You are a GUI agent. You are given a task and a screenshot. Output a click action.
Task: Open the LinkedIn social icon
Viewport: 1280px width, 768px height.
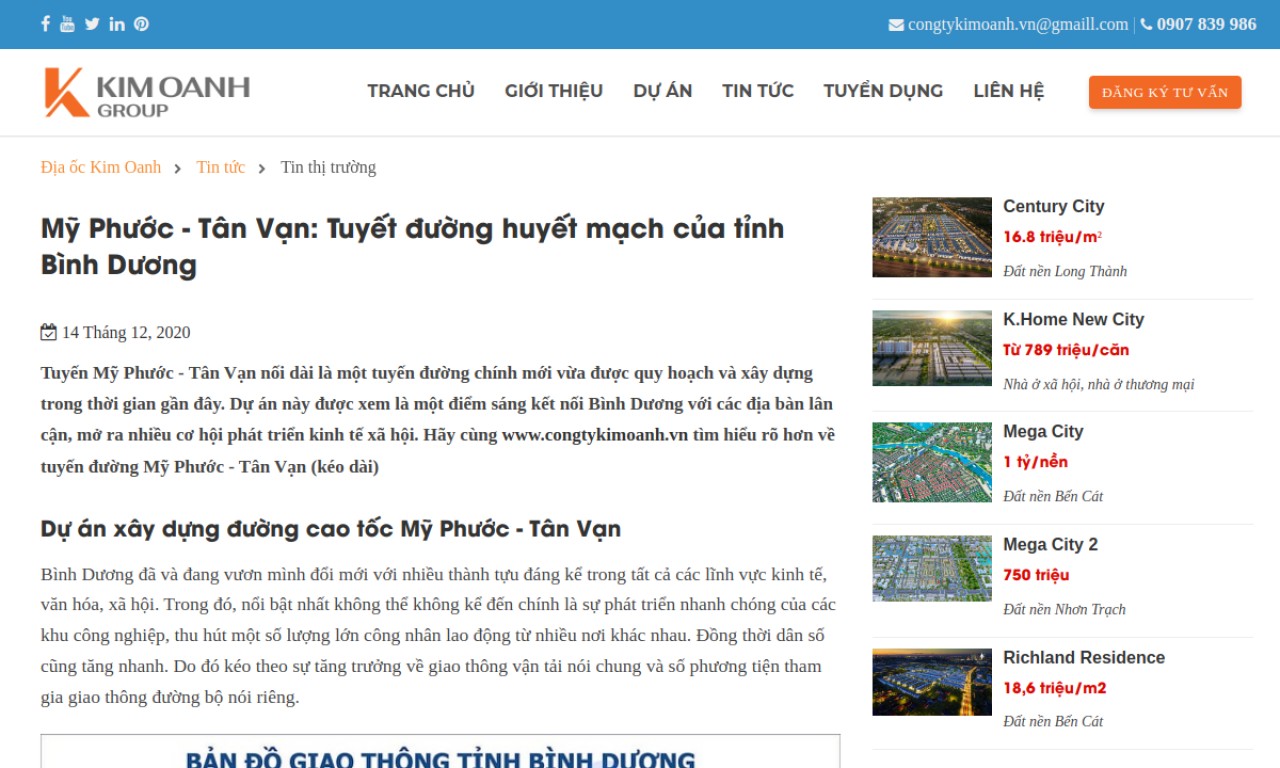[x=117, y=24]
